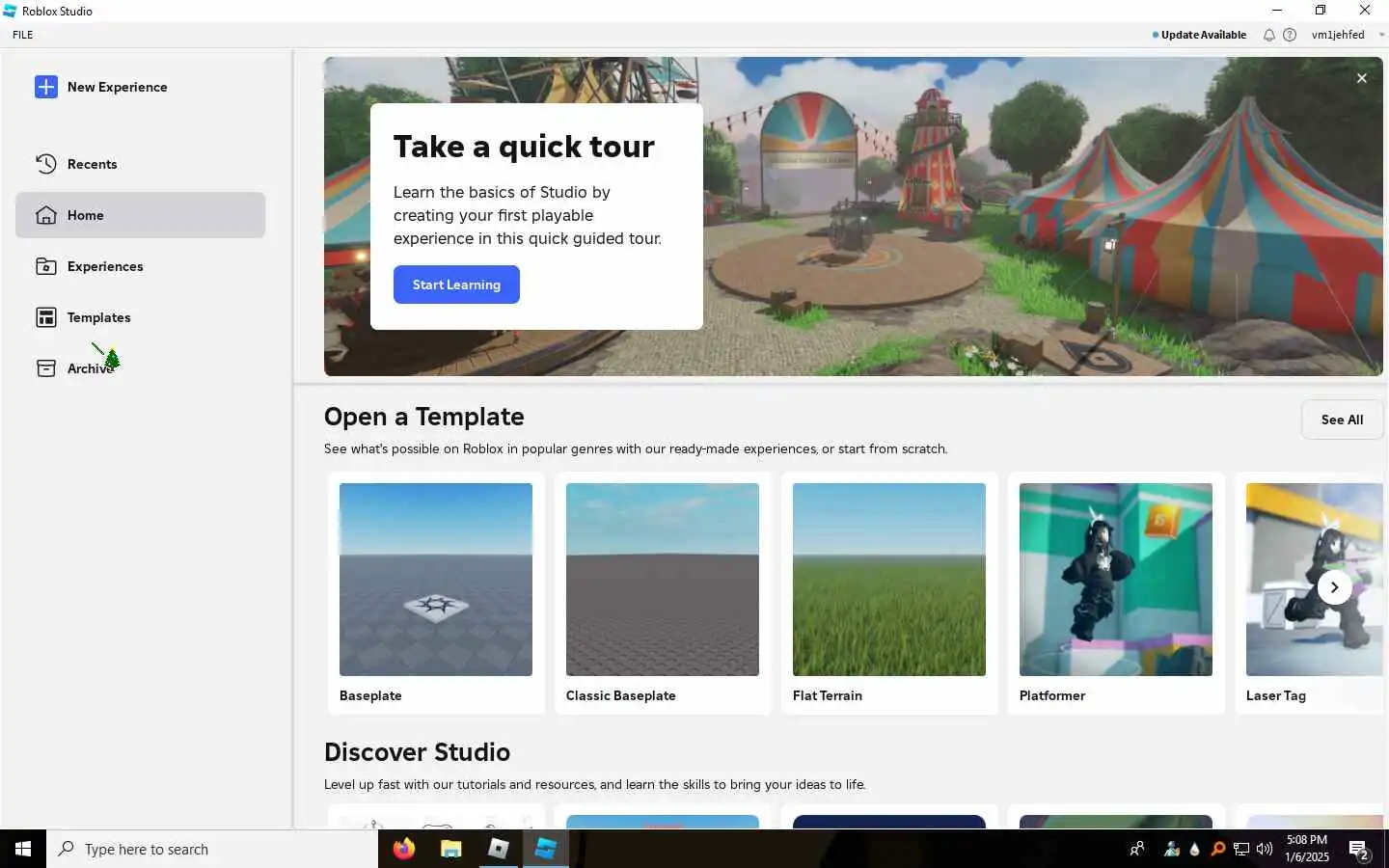The image size is (1389, 868).
Task: Select the Home house icon
Action: pos(46,215)
